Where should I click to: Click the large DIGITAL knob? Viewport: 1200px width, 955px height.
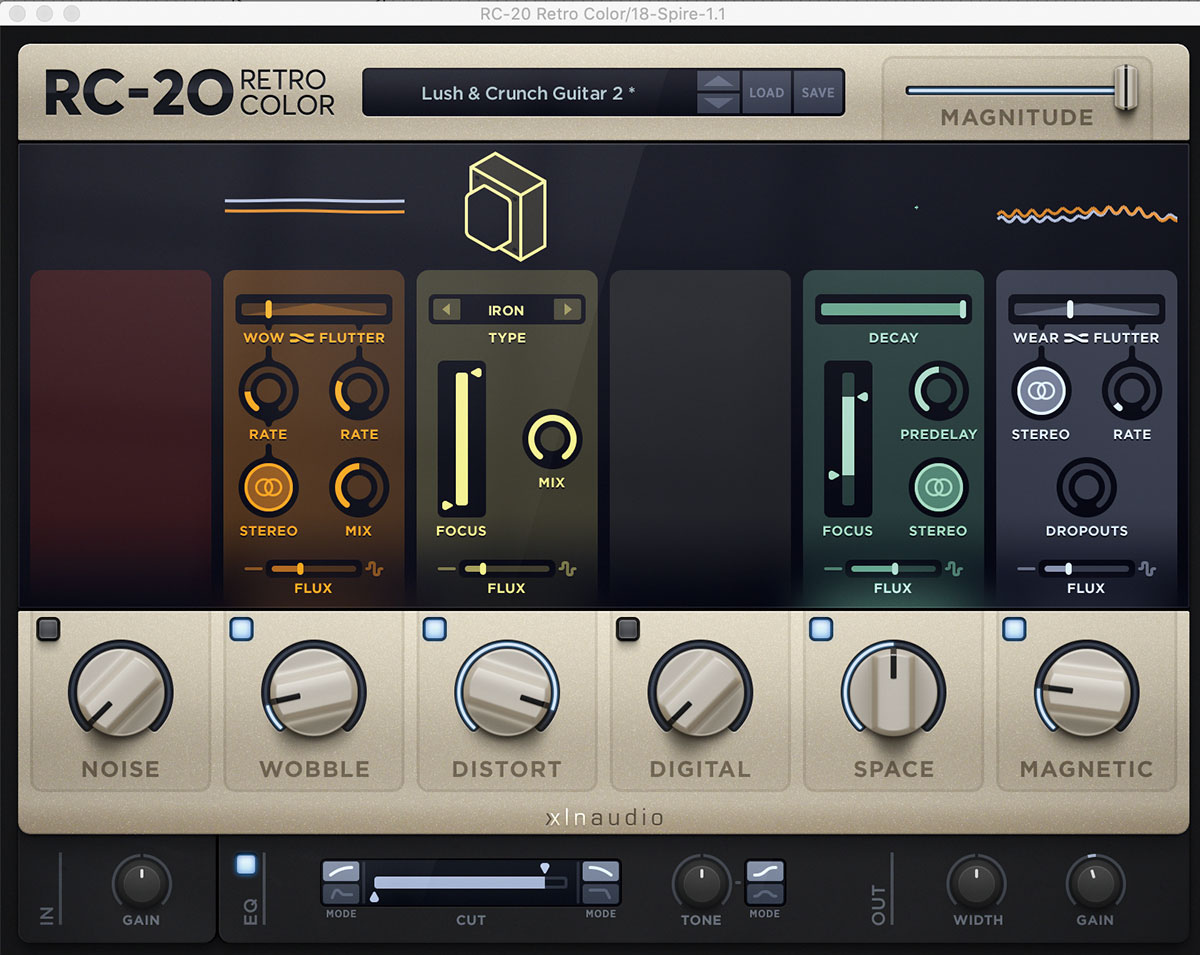point(700,692)
